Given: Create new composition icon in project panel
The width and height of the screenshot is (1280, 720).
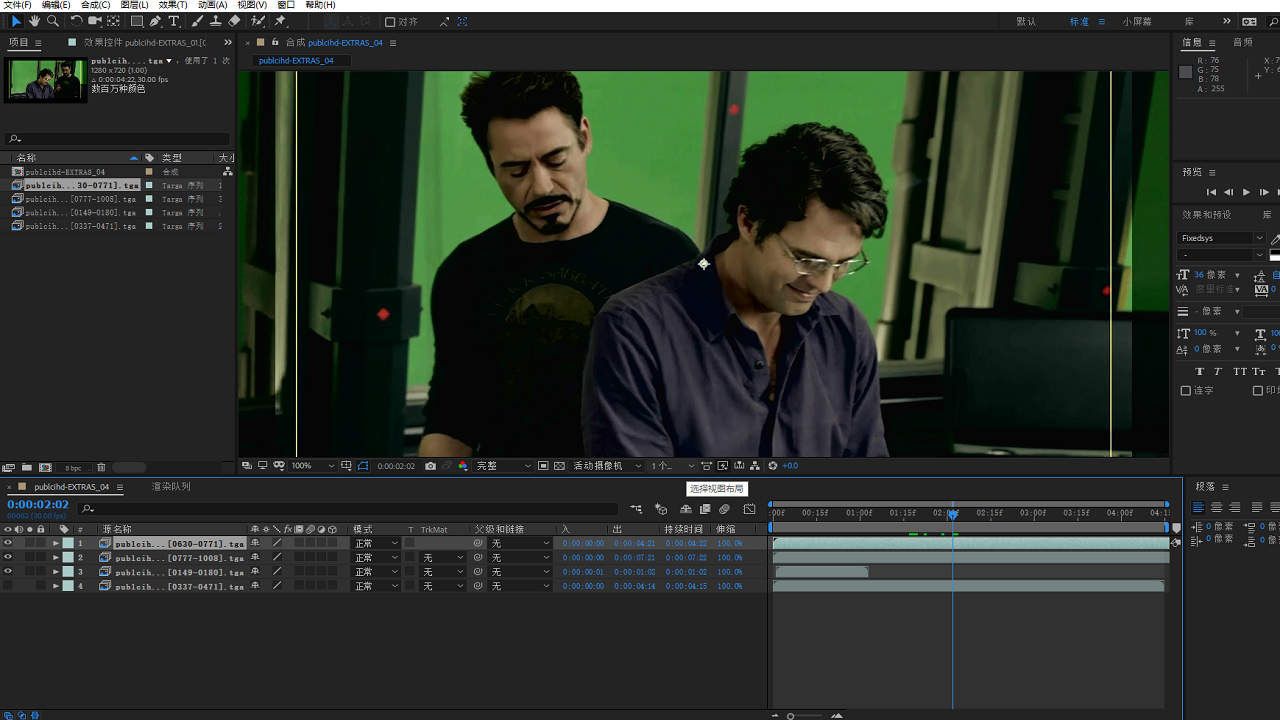Looking at the screenshot, I should click(45, 467).
